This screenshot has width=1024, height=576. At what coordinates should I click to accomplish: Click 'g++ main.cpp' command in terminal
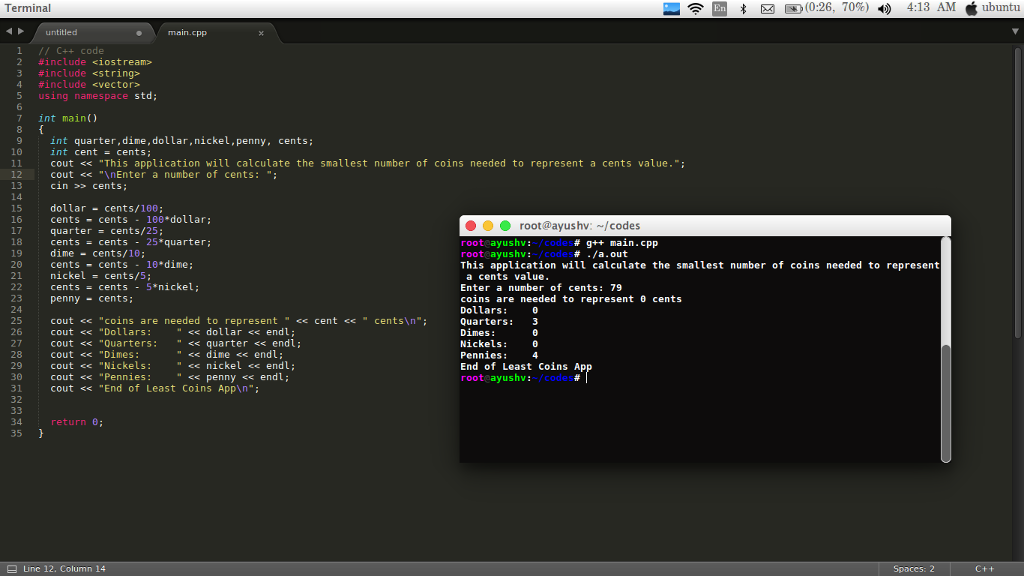pyautogui.click(x=622, y=243)
